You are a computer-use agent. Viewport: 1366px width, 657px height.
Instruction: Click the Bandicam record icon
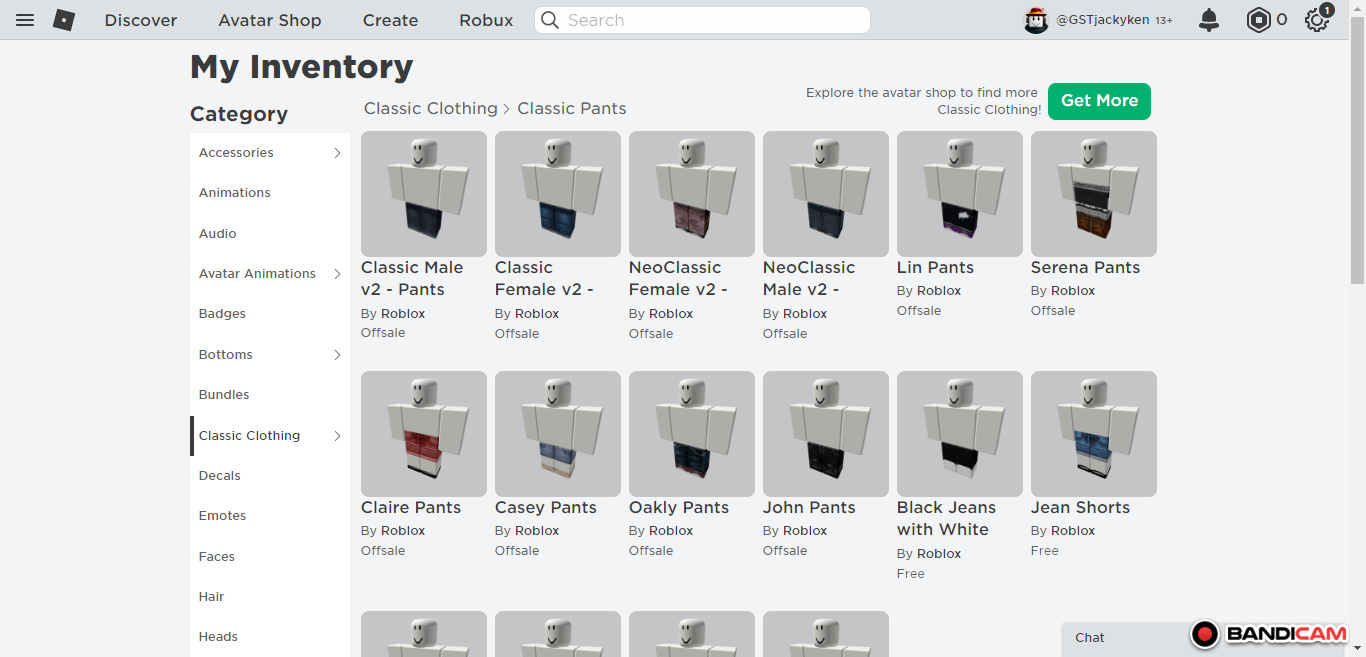(1205, 634)
